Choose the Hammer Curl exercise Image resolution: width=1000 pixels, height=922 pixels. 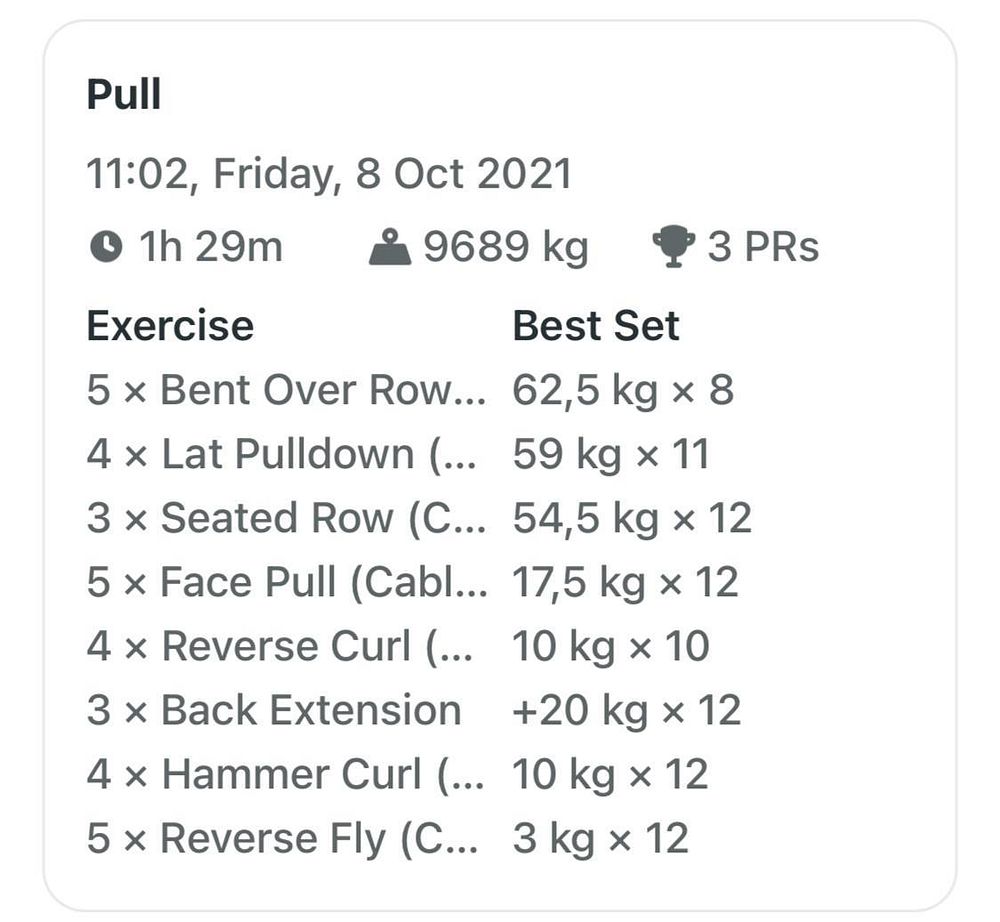(285, 774)
